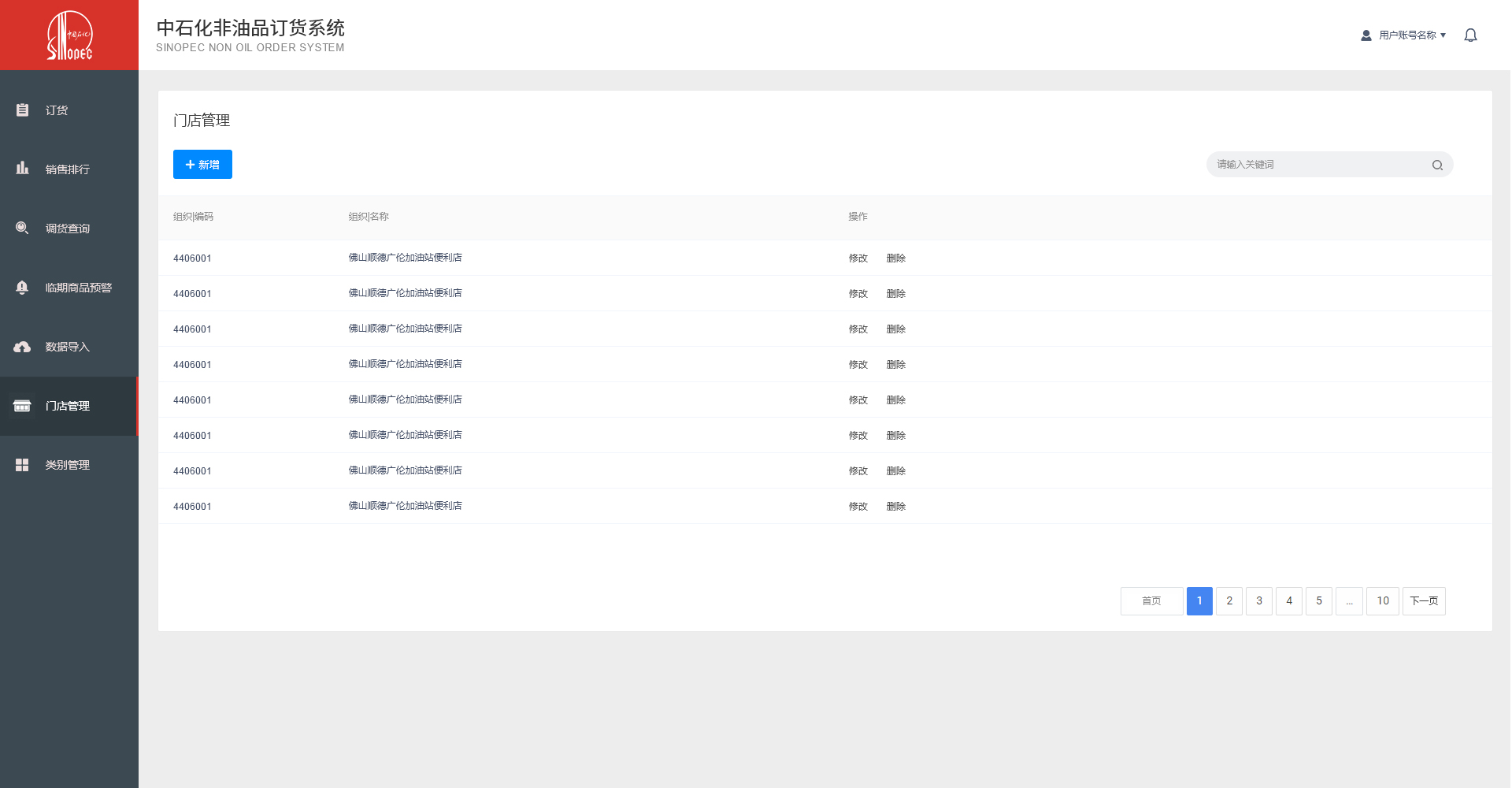1512x788 pixels.
Task: Click the 销售排行 bar chart icon
Action: [22, 169]
